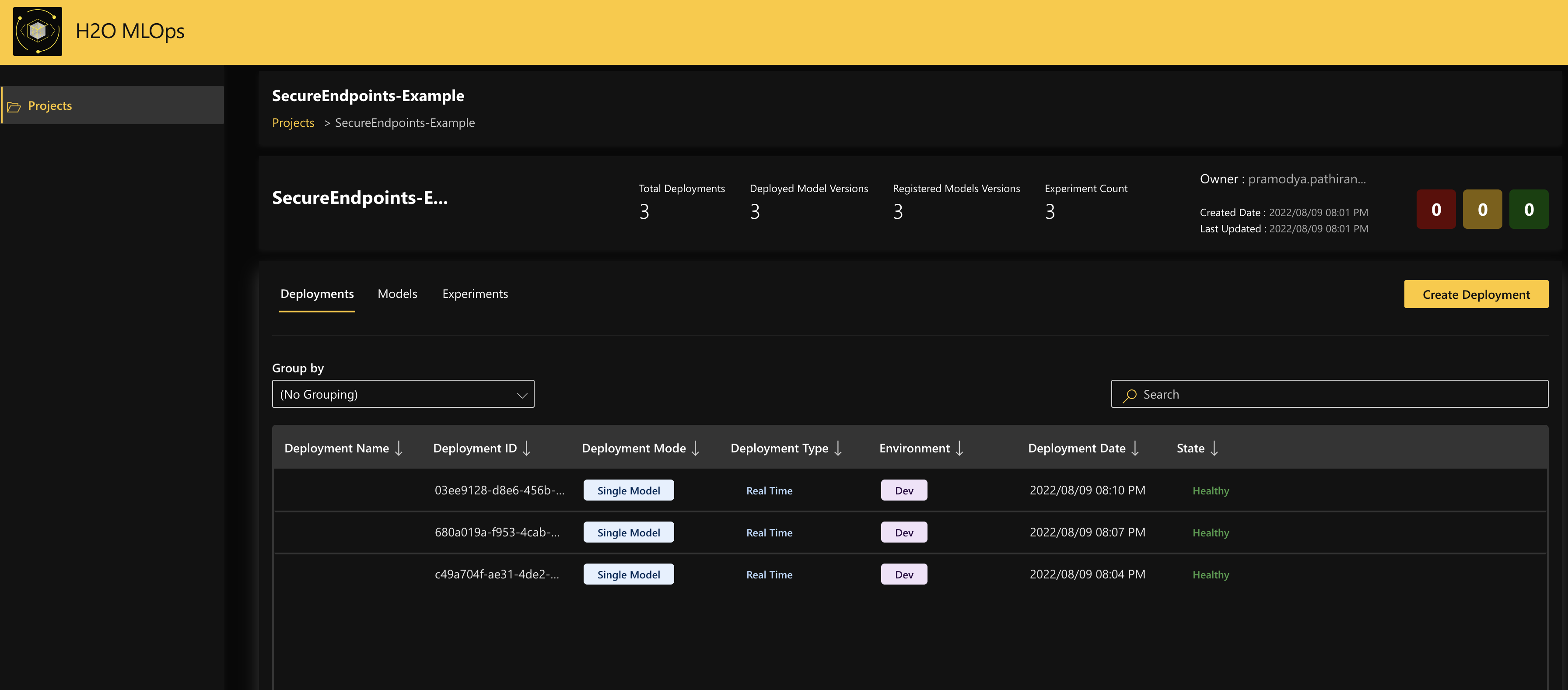Sort by Deployment Name arrow
The width and height of the screenshot is (1568, 690).
click(399, 448)
